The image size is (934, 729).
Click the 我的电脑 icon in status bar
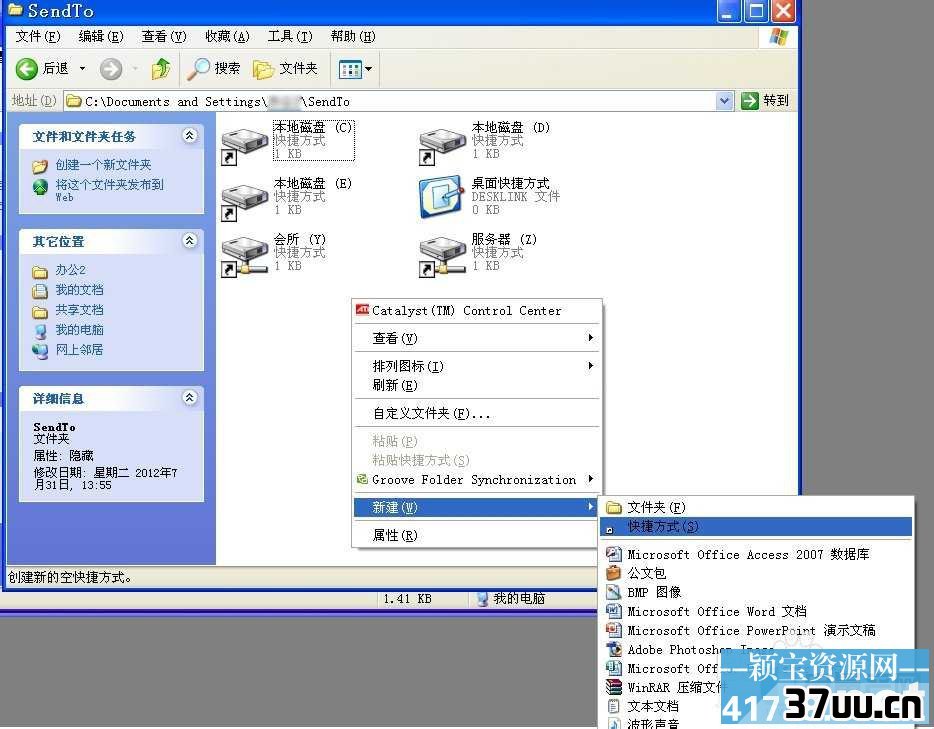tap(483, 599)
